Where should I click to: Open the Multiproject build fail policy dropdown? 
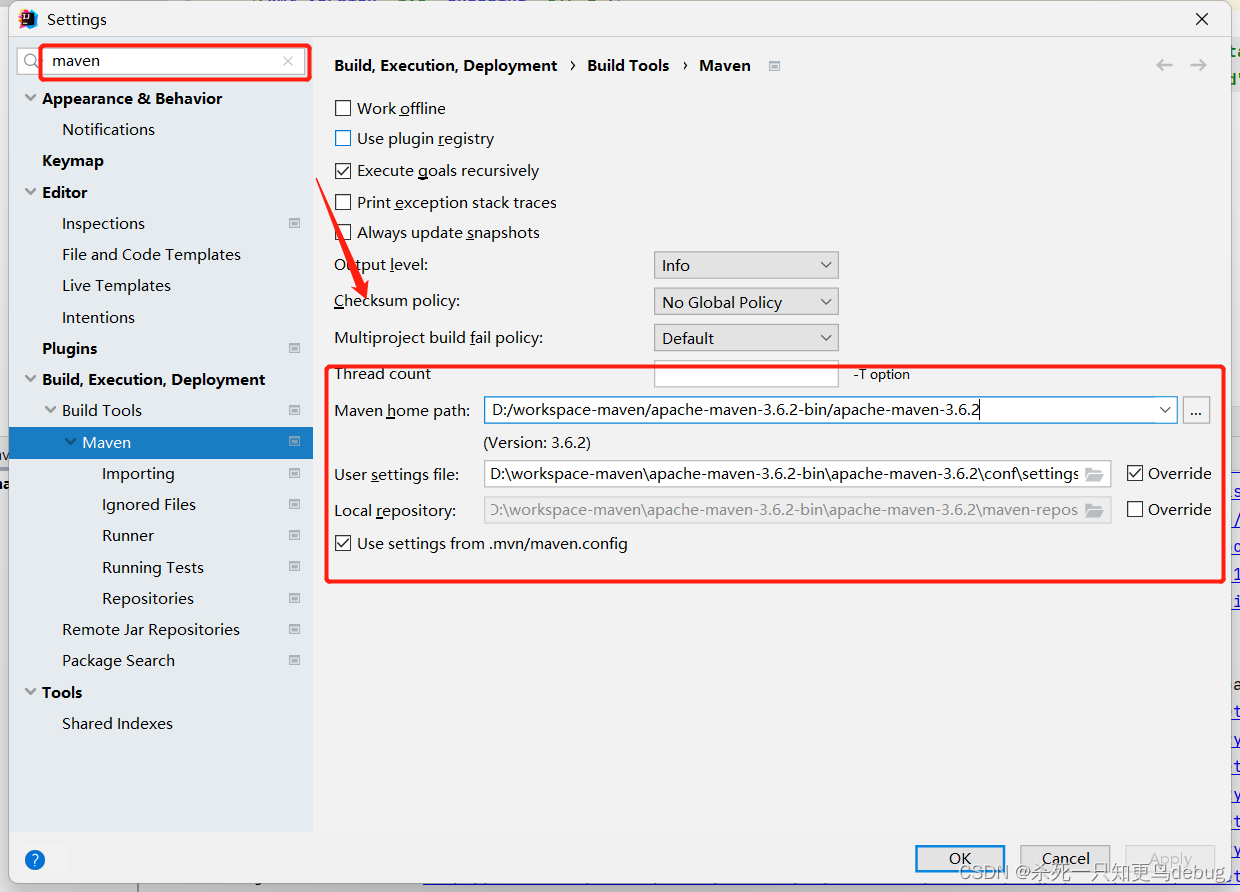point(746,338)
